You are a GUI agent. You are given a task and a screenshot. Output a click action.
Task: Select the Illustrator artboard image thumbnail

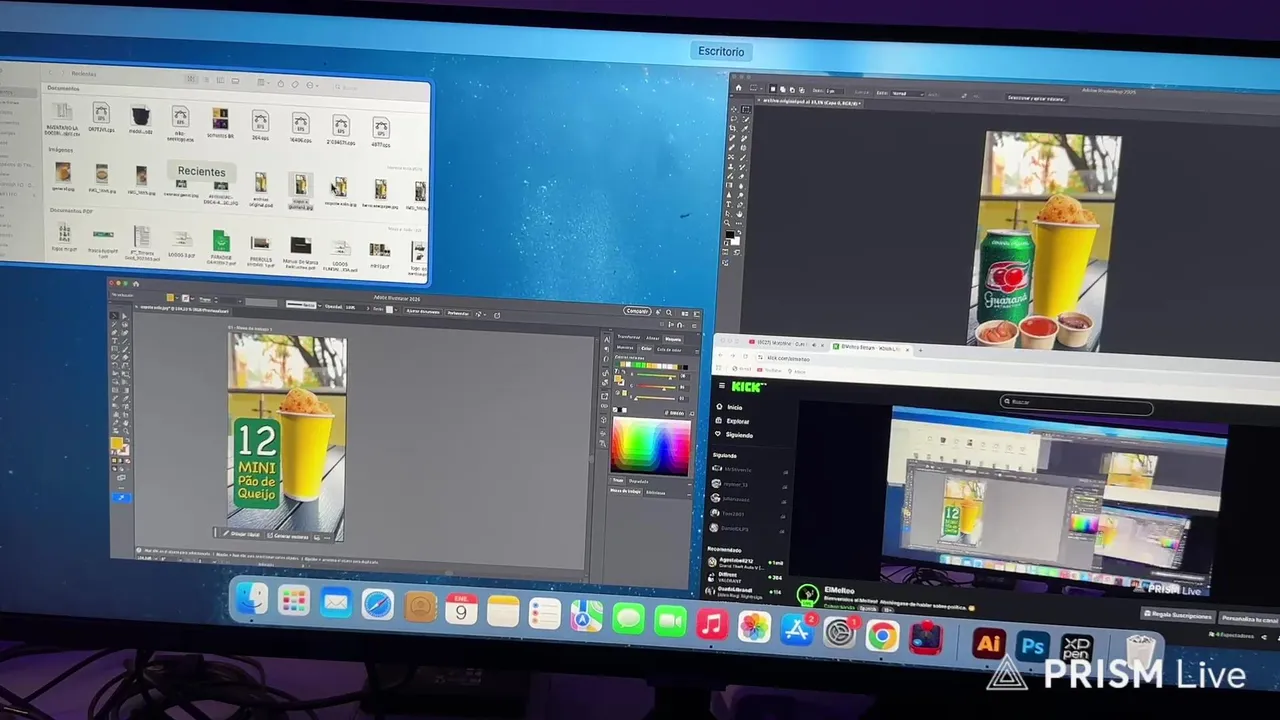[288, 436]
